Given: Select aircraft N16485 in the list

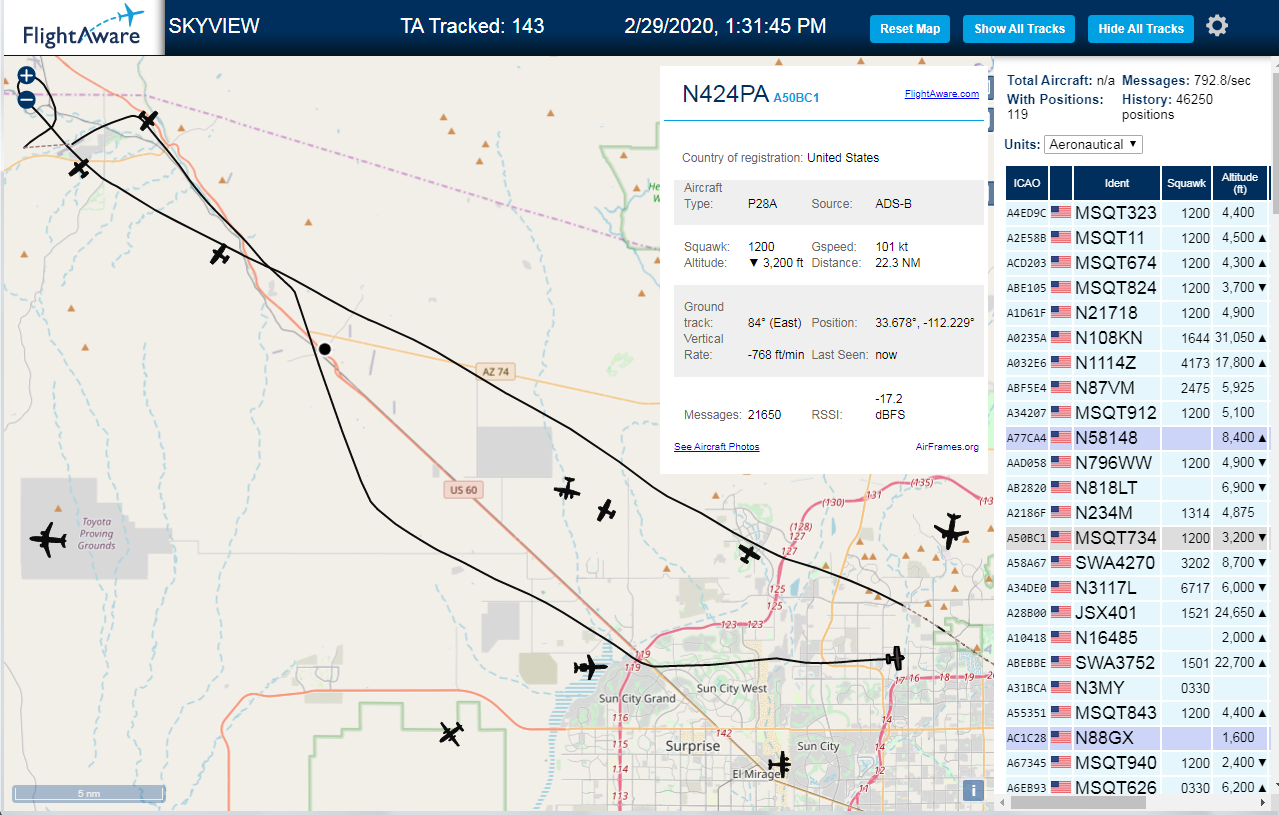Looking at the screenshot, I should (x=1137, y=638).
